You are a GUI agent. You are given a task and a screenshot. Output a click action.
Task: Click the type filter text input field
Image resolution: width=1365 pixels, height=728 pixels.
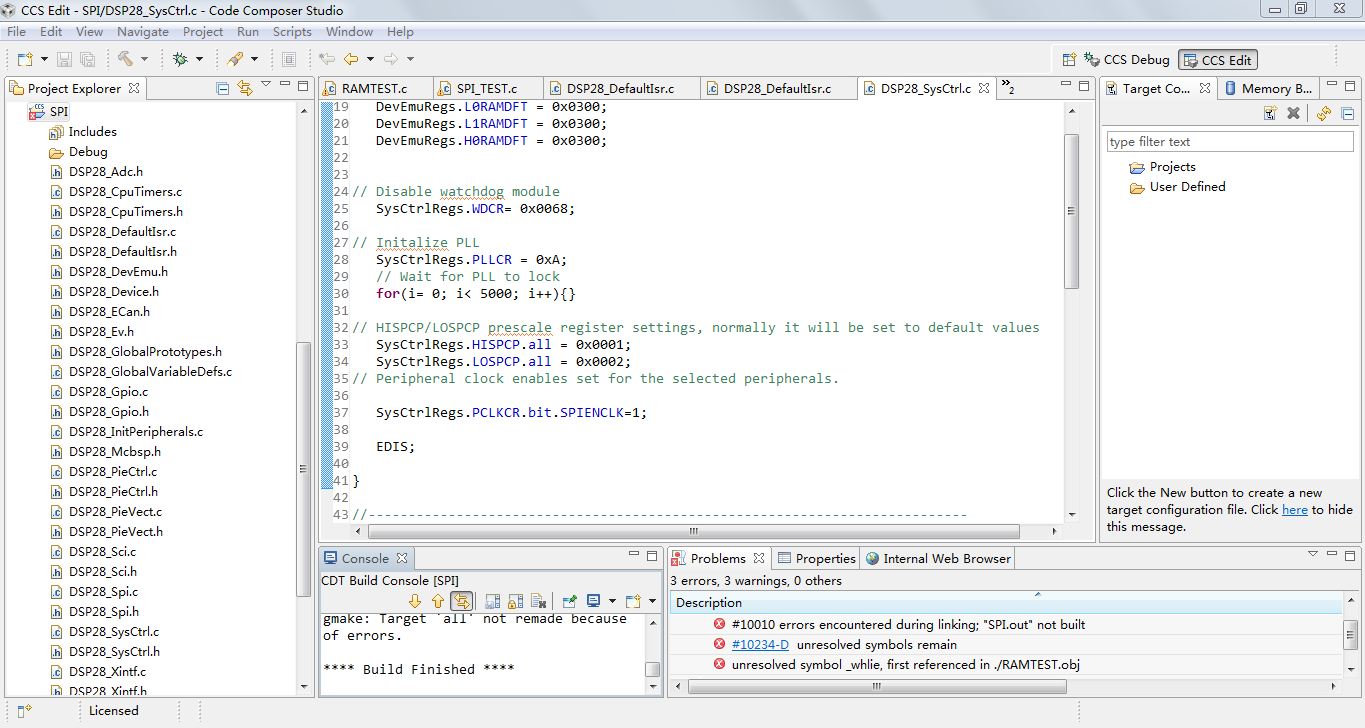tap(1228, 142)
